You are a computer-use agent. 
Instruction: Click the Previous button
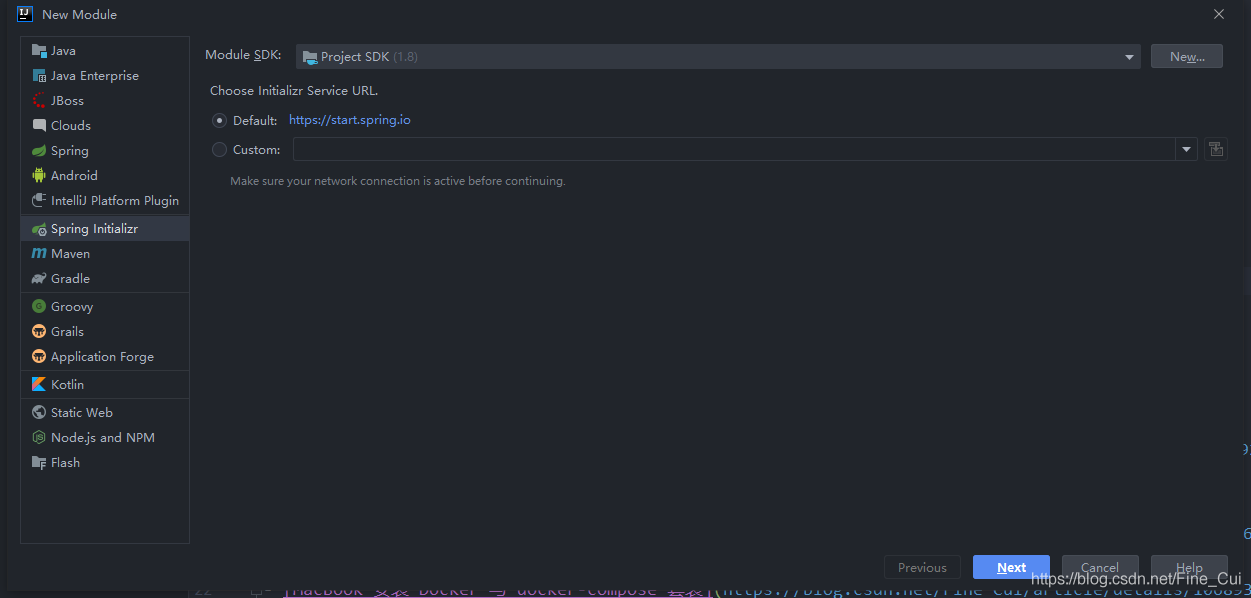[922, 567]
